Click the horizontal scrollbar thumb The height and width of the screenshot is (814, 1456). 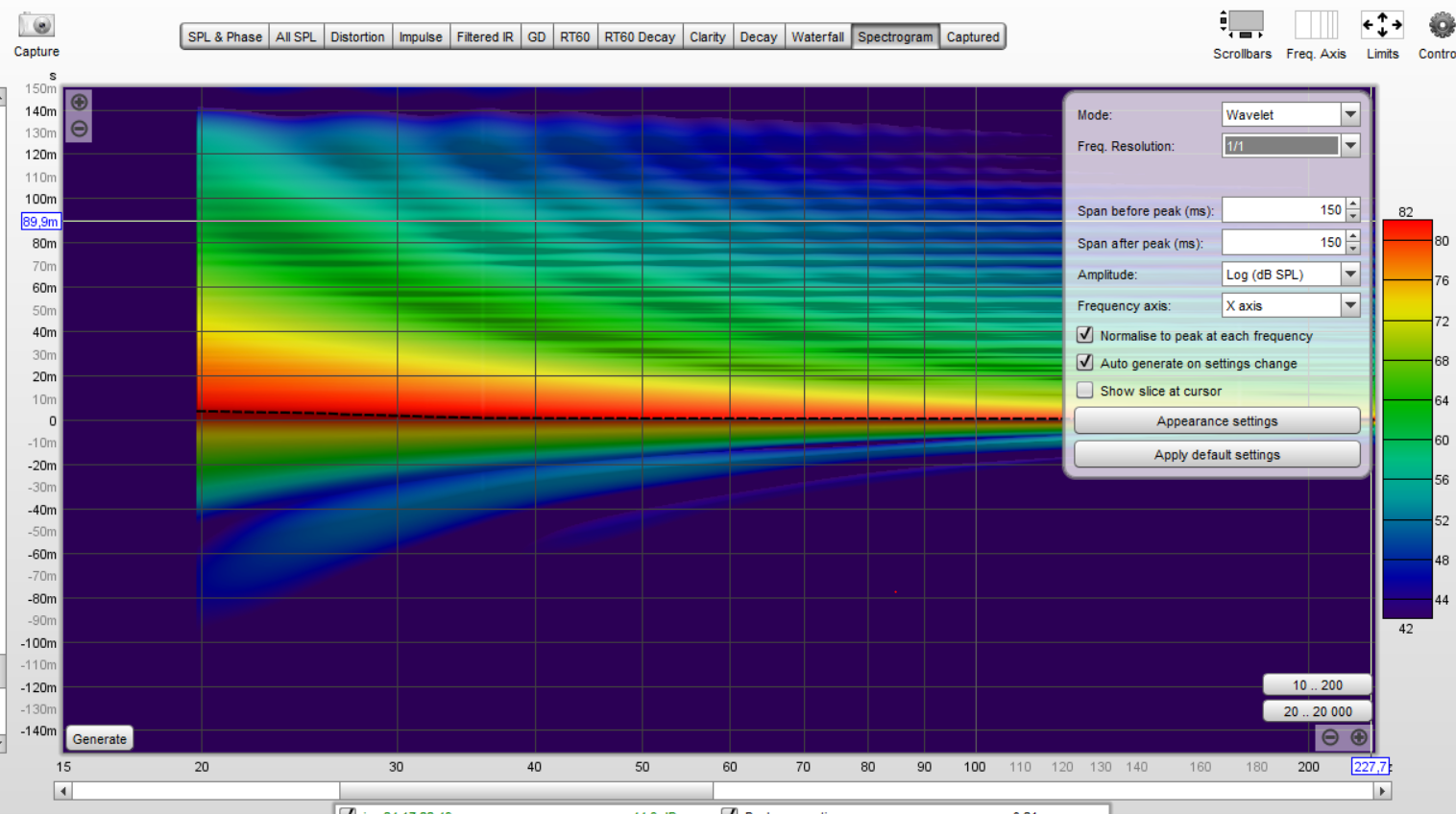point(525,791)
